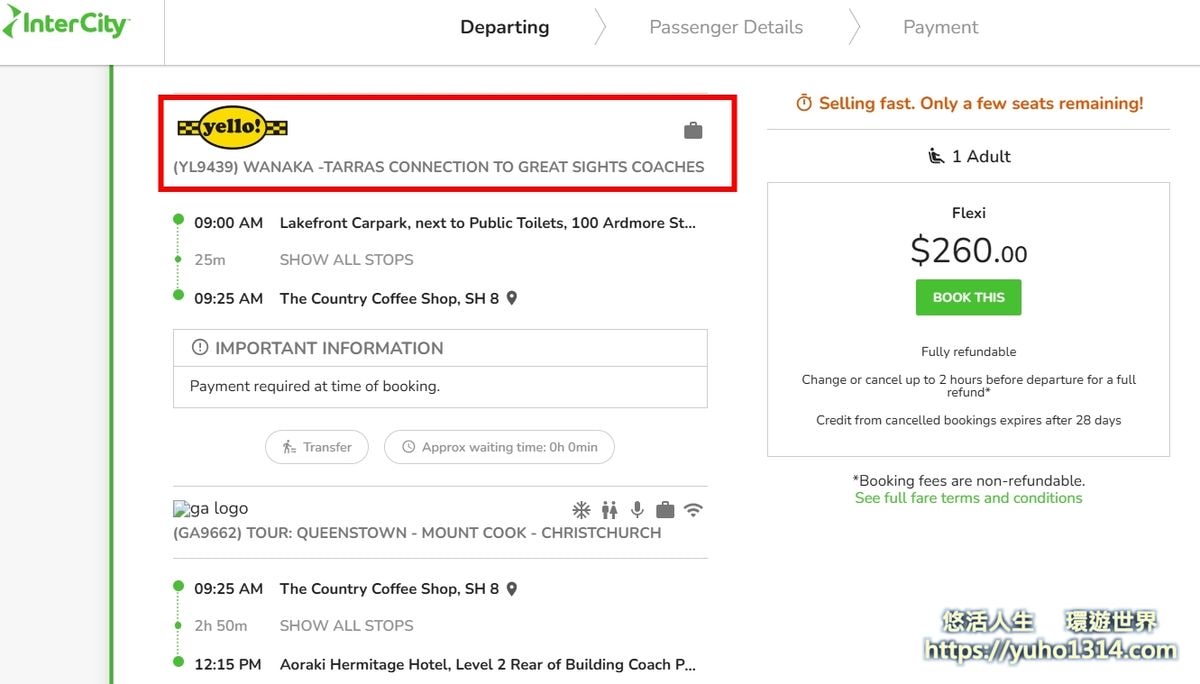Click map pin beside 09:25 AM tour departure
Image resolution: width=1200 pixels, height=684 pixels.
point(512,589)
